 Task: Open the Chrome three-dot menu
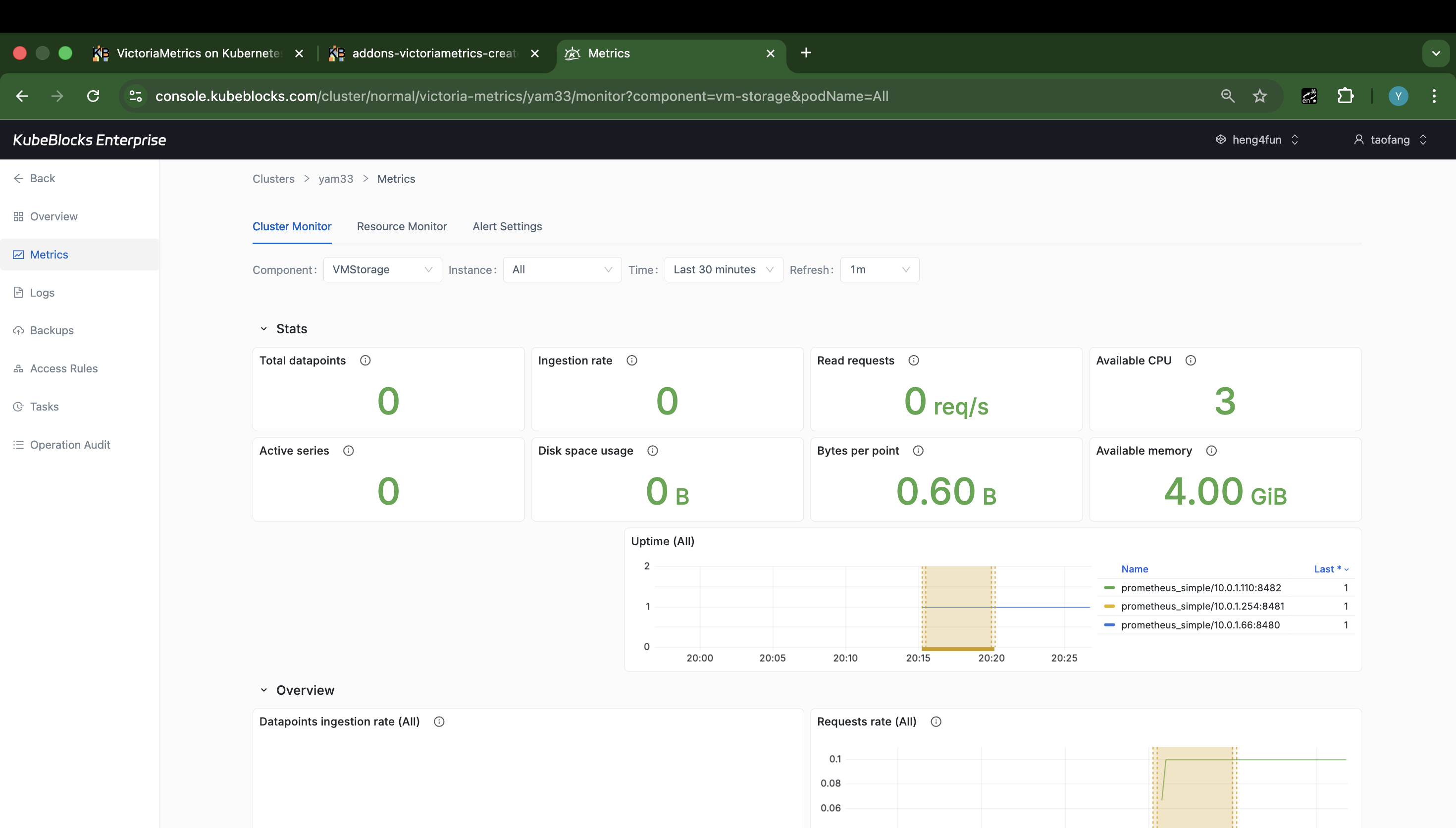[1434, 96]
